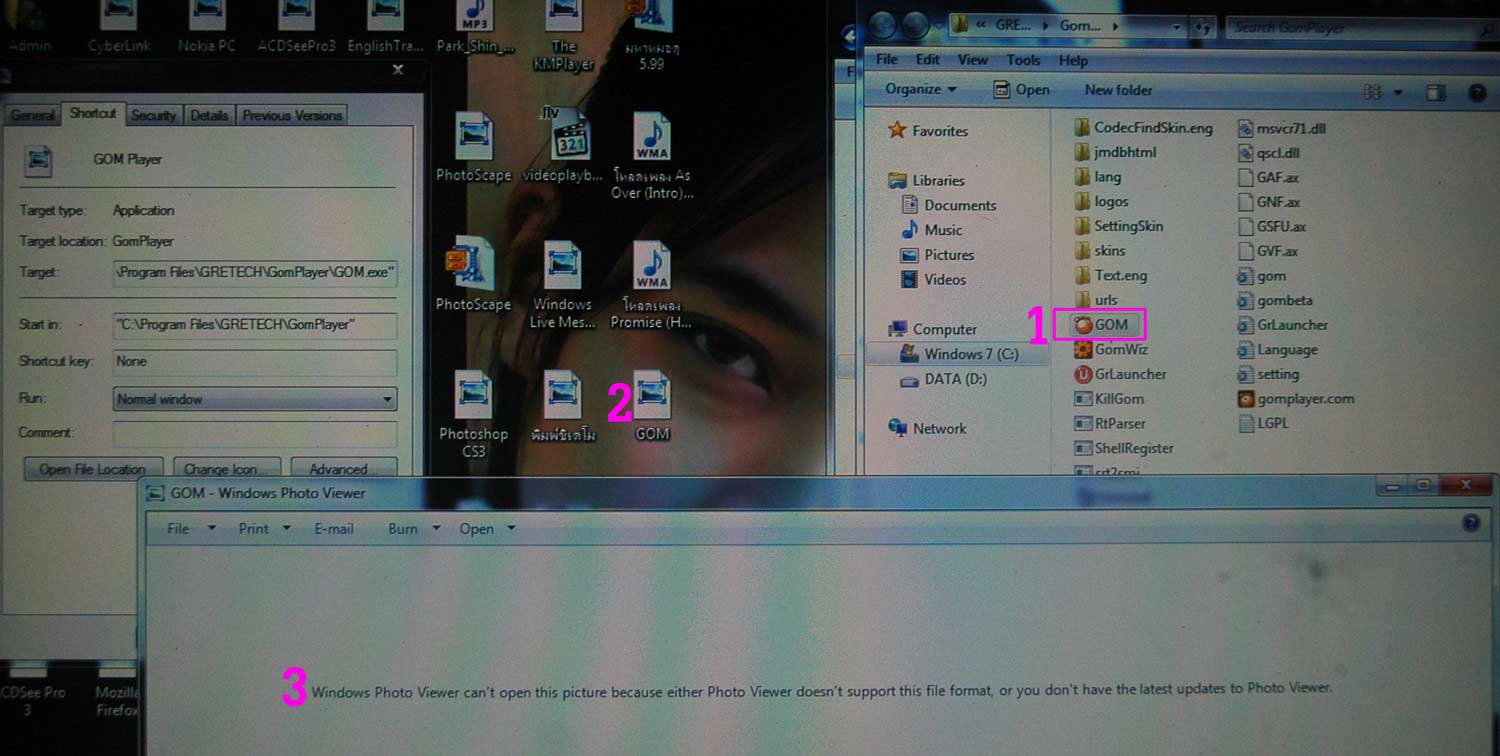Viewport: 1500px width, 756px height.
Task: Open GOM application file in Explorer list
Action: [x=1101, y=324]
